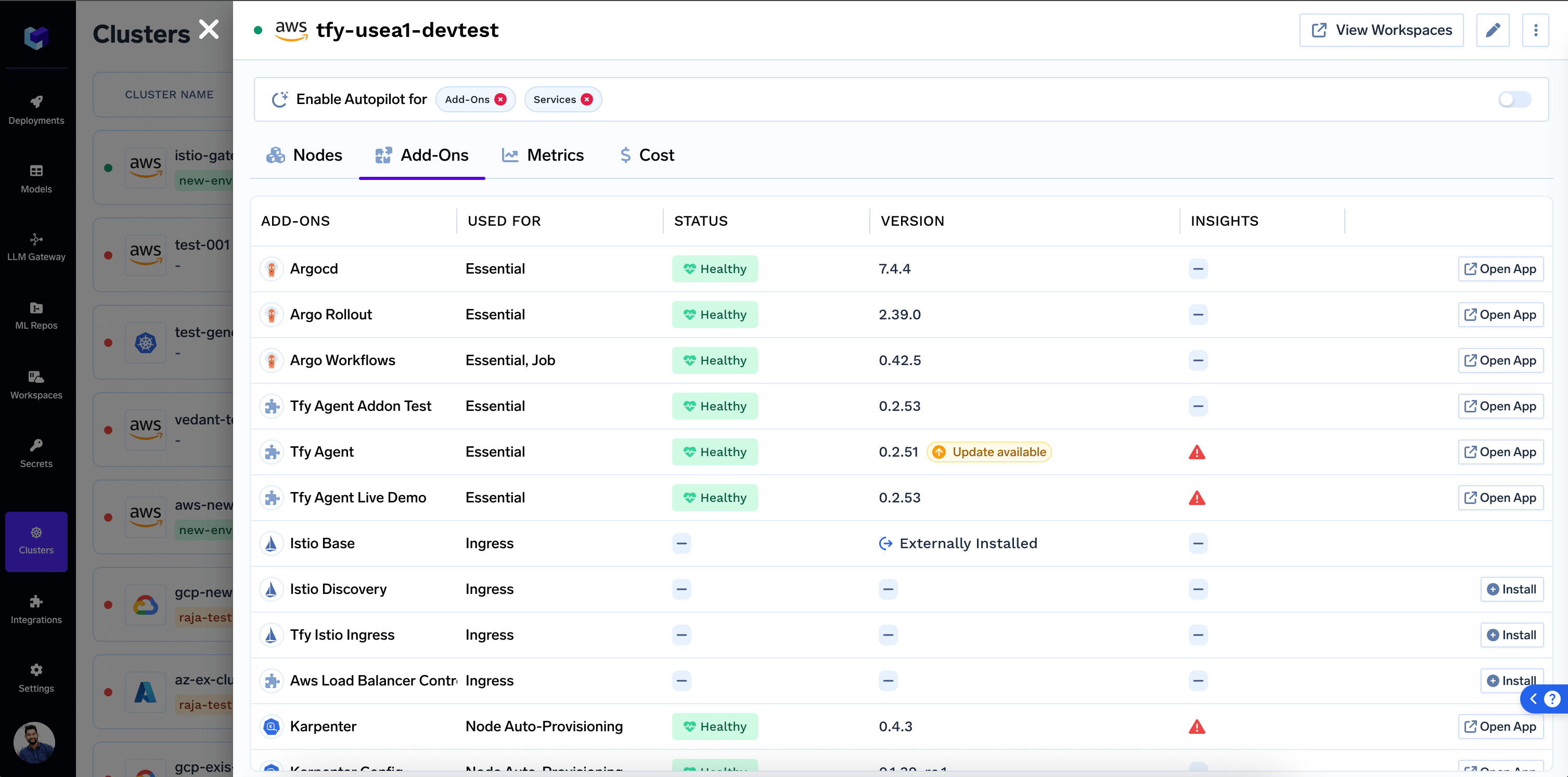Click the ADD-ONS column header

coord(295,221)
